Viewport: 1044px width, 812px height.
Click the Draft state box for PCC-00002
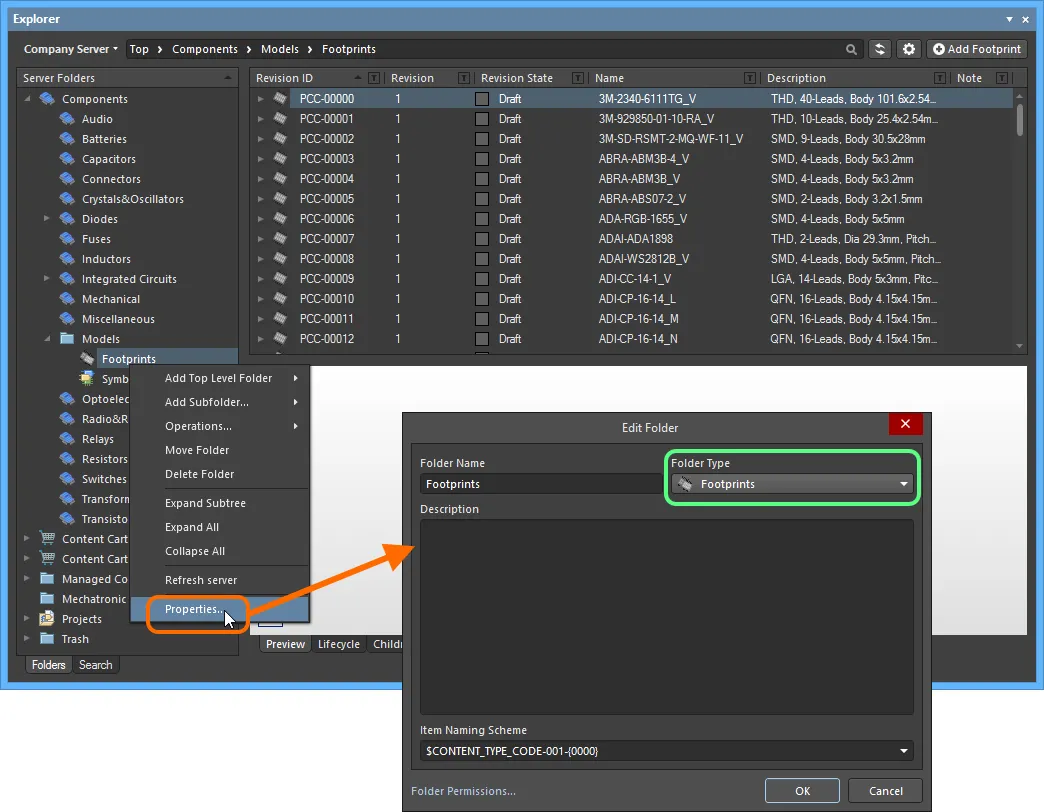[481, 138]
